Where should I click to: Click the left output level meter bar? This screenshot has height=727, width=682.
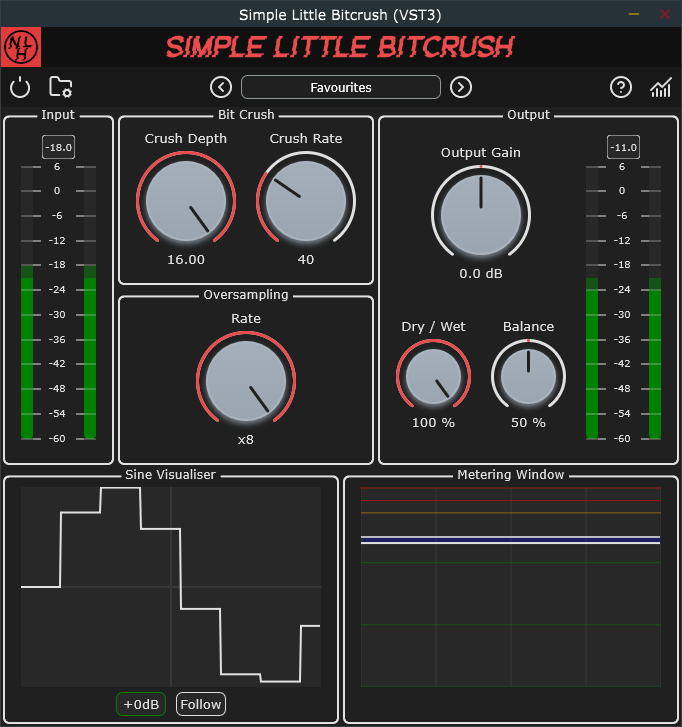[x=592, y=302]
